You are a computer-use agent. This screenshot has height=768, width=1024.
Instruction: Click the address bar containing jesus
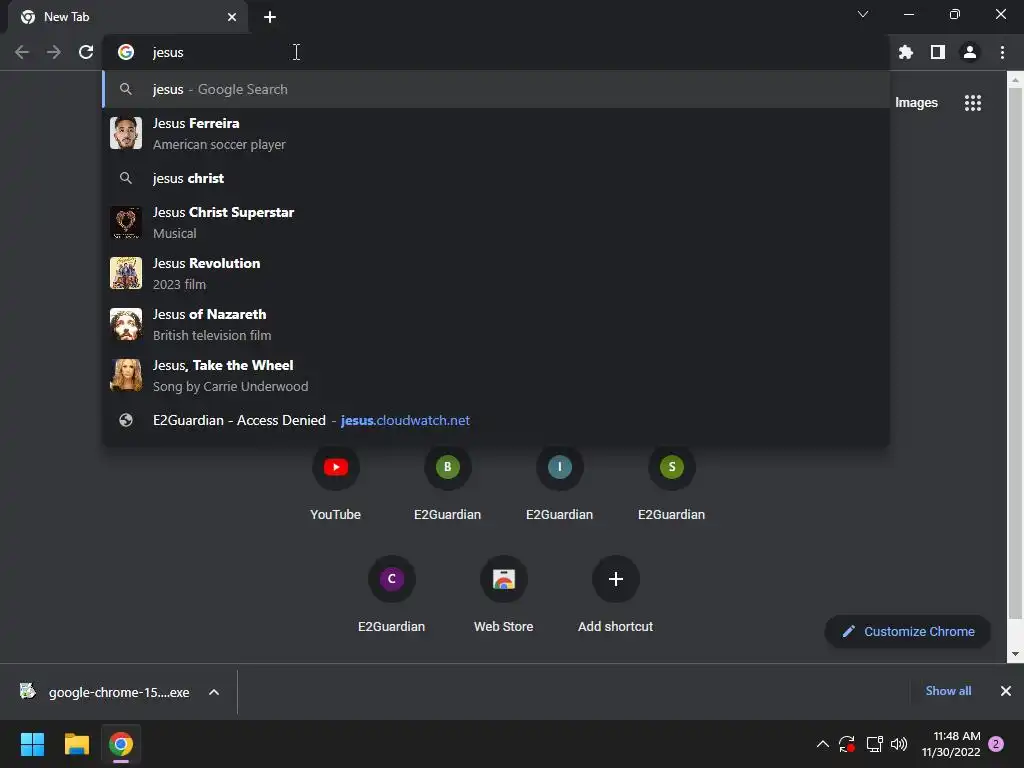tap(496, 52)
